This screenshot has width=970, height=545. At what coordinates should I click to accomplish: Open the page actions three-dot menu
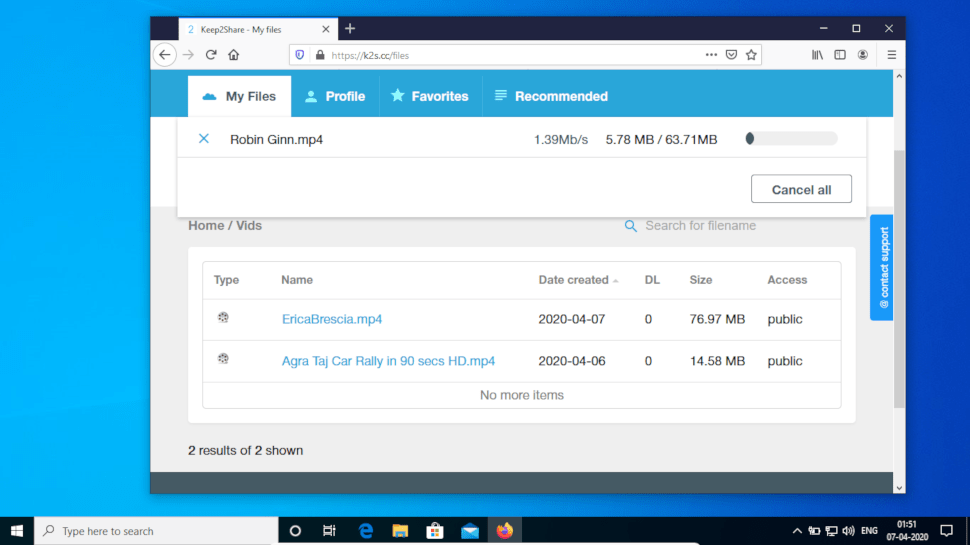click(x=711, y=55)
